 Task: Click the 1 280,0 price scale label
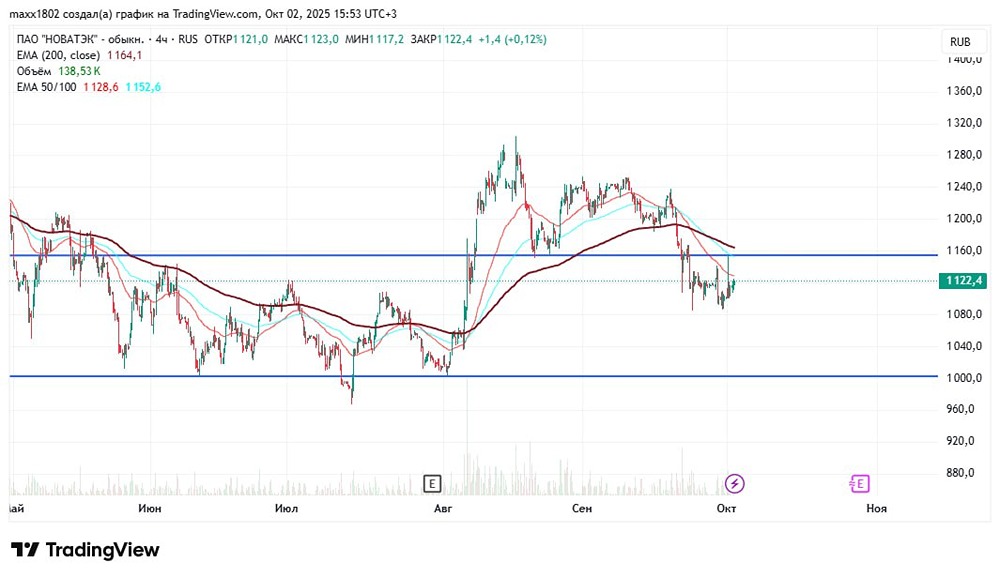[964, 154]
